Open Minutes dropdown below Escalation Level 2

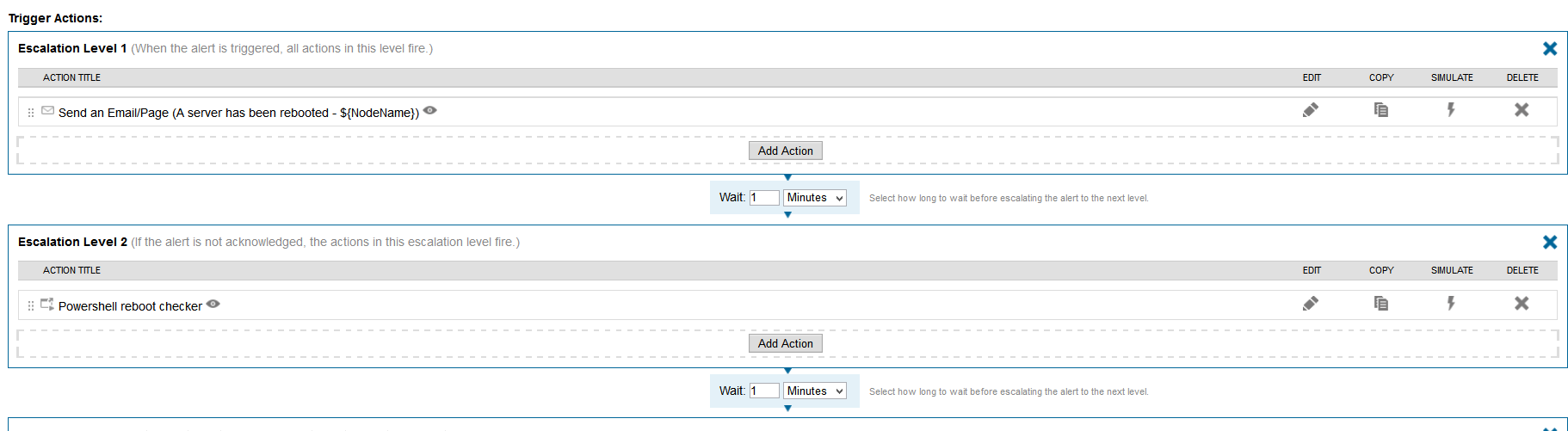815,391
